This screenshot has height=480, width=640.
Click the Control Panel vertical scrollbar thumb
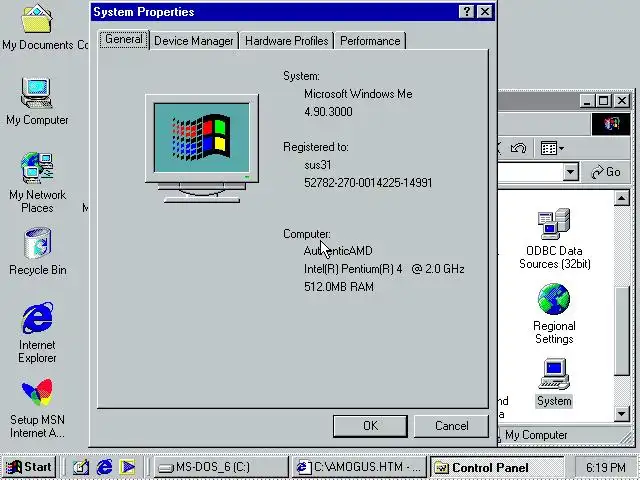(x=622, y=331)
